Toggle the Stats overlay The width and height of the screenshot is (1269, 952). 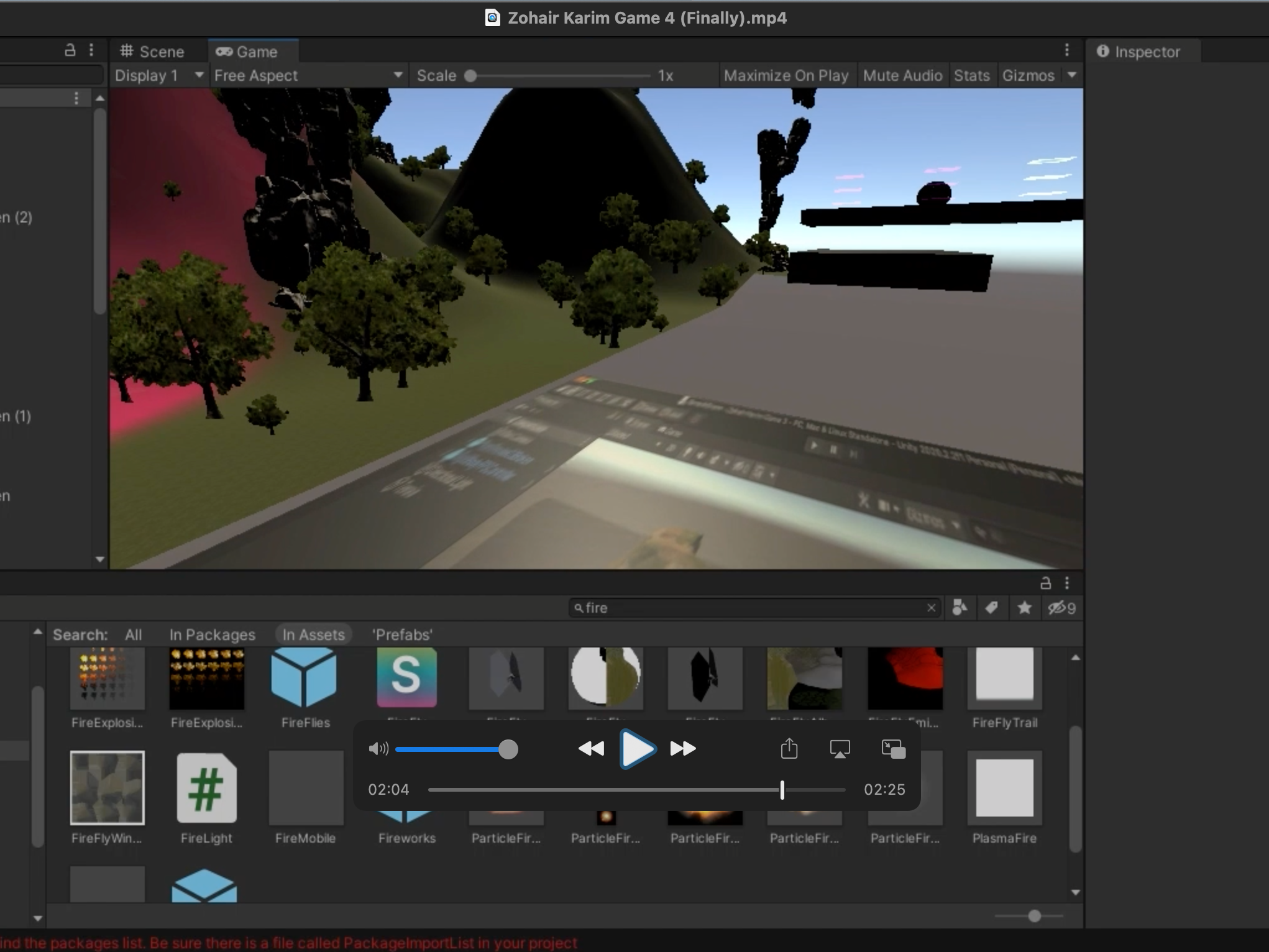[x=972, y=76]
